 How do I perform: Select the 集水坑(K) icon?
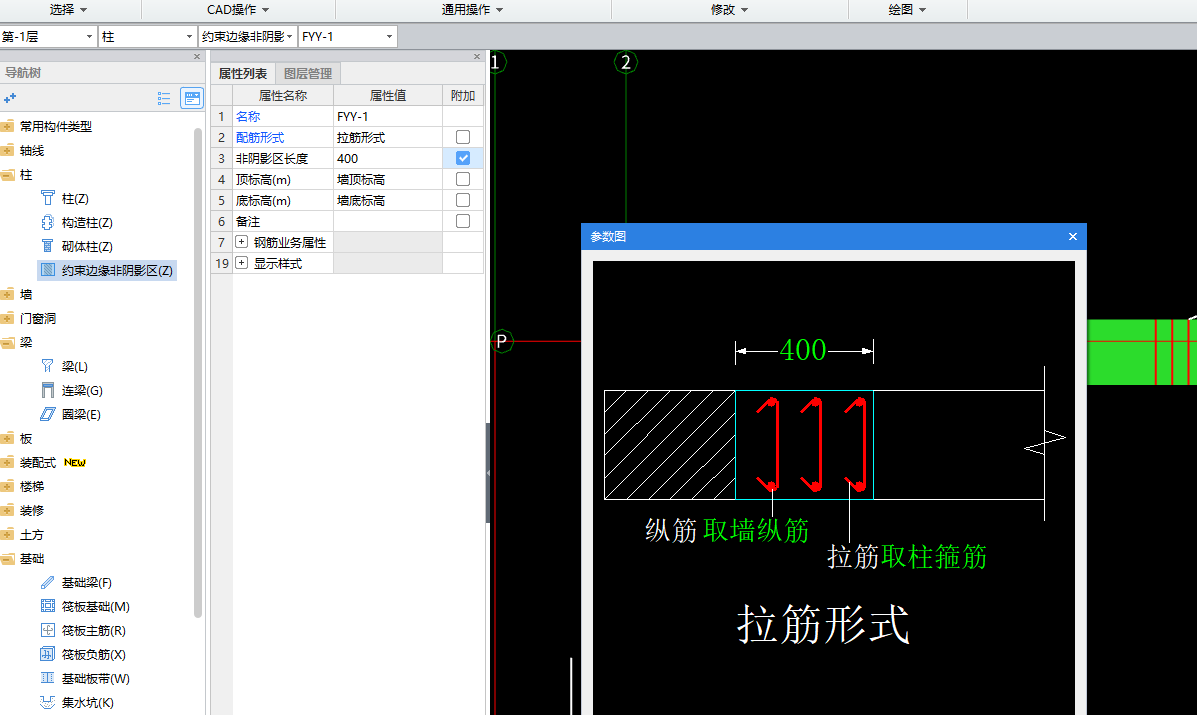coord(47,702)
